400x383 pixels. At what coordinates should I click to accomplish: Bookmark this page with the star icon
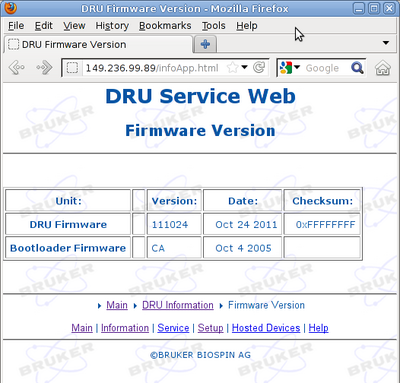(x=232, y=68)
